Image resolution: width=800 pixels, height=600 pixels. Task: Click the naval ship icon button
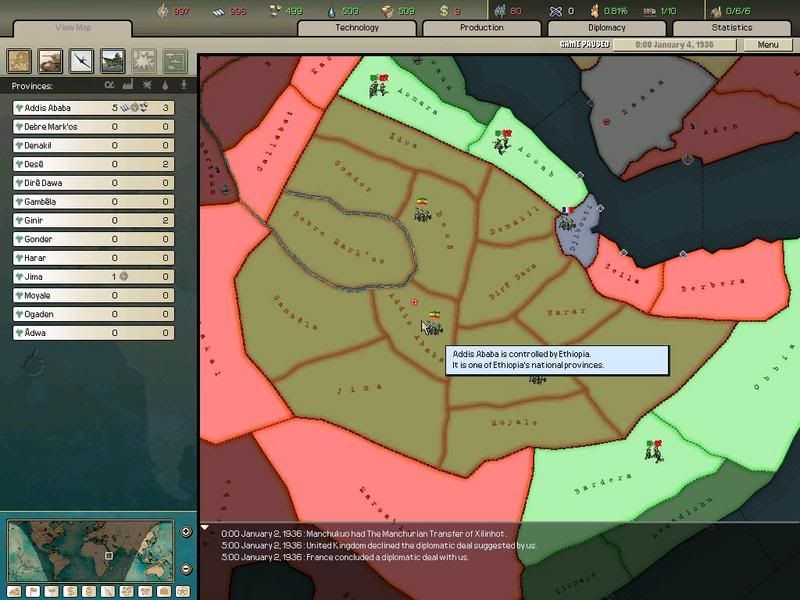point(111,61)
